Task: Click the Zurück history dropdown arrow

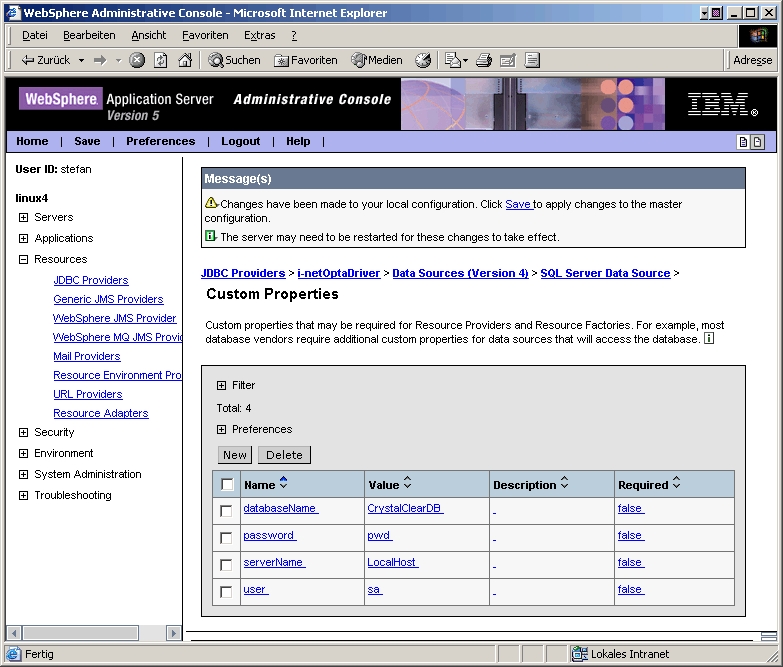Action: (81, 60)
